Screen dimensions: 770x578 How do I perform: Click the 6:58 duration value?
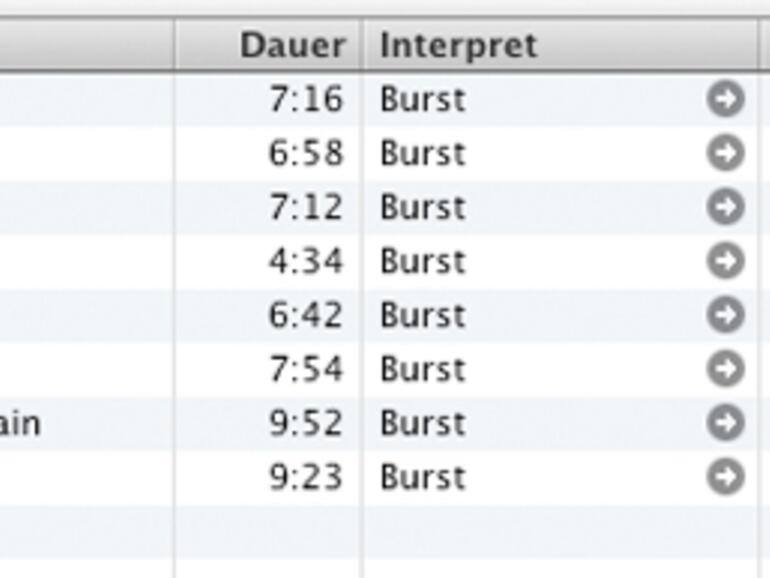pos(305,153)
